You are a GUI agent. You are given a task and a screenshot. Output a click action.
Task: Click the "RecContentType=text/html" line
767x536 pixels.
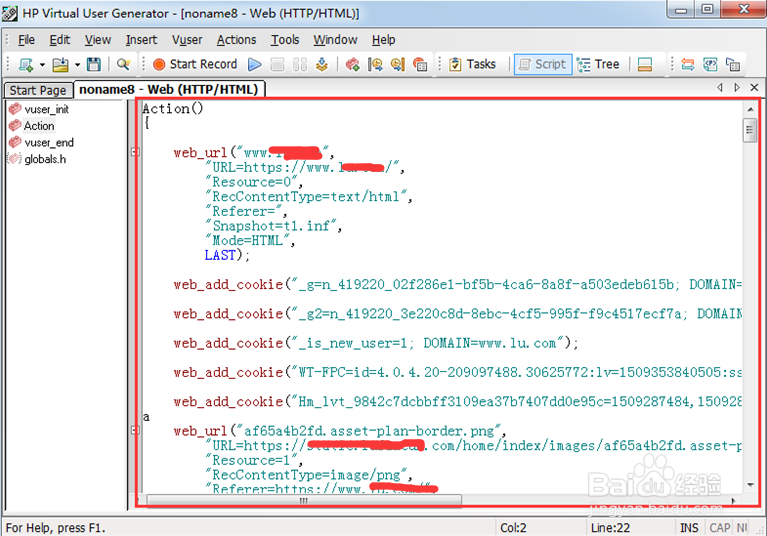(309, 196)
